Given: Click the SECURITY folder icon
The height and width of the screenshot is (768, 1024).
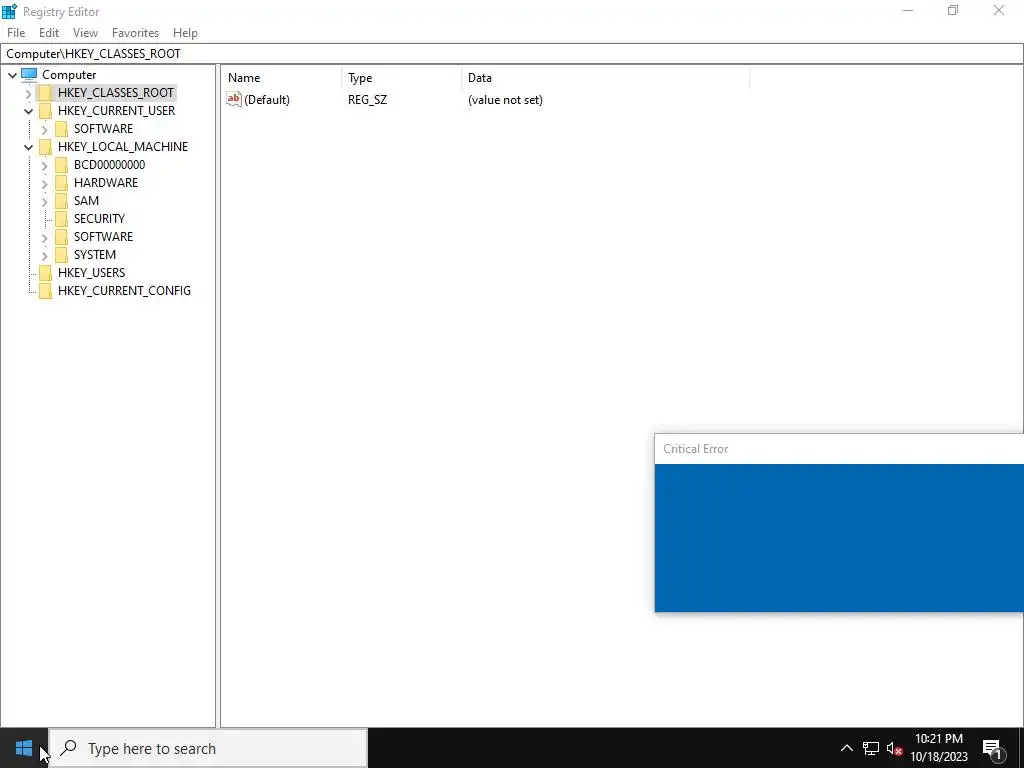Looking at the screenshot, I should (x=61, y=218).
